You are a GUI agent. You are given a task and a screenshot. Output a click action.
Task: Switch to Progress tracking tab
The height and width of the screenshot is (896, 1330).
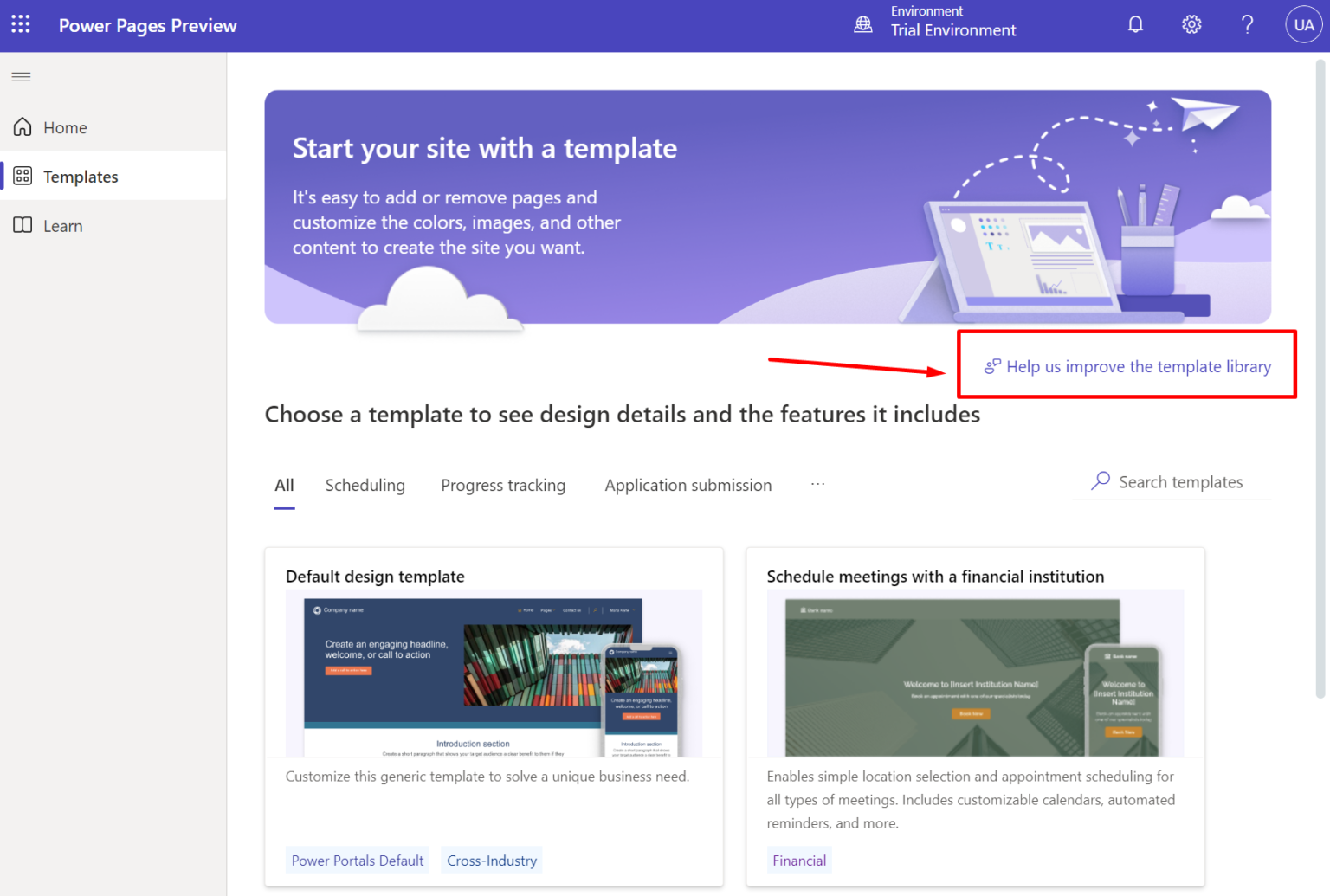(x=503, y=486)
